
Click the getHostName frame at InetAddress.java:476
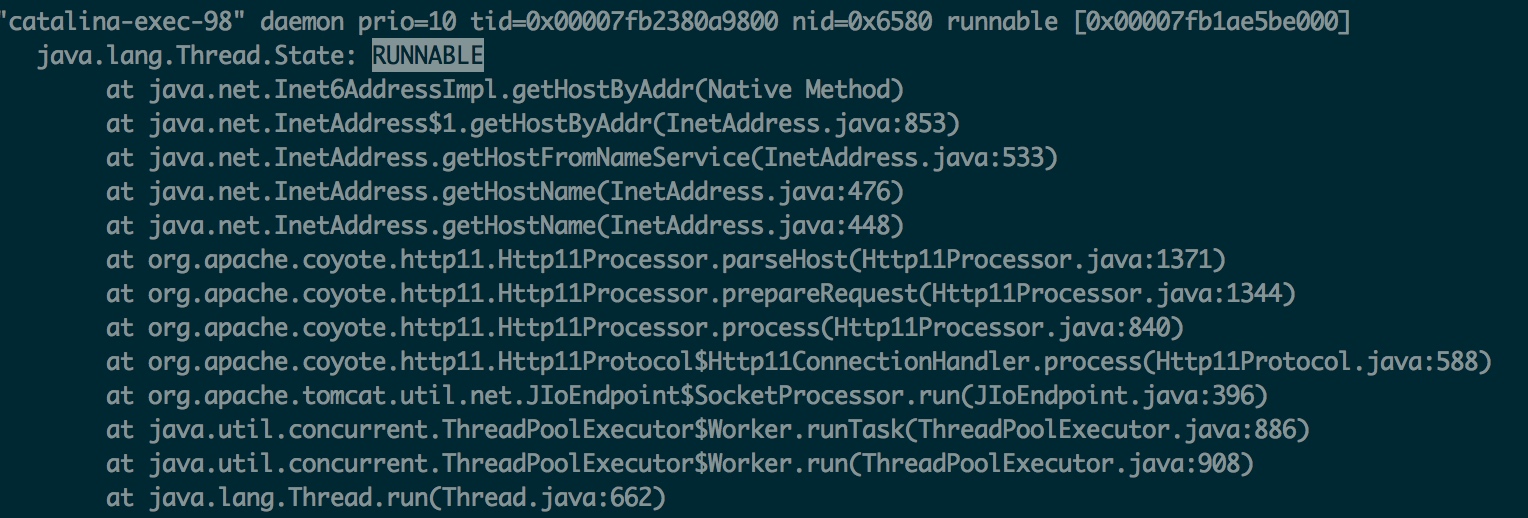click(x=505, y=193)
